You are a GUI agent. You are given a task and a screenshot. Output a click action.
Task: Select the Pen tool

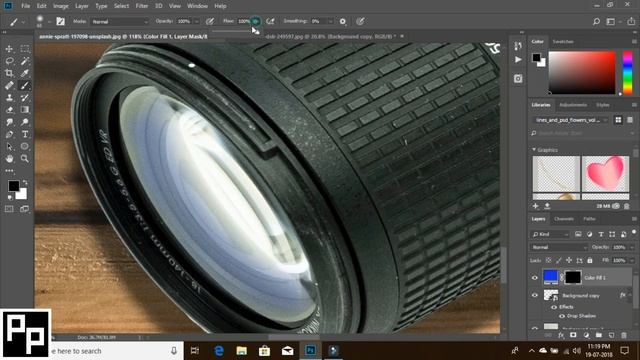point(9,134)
